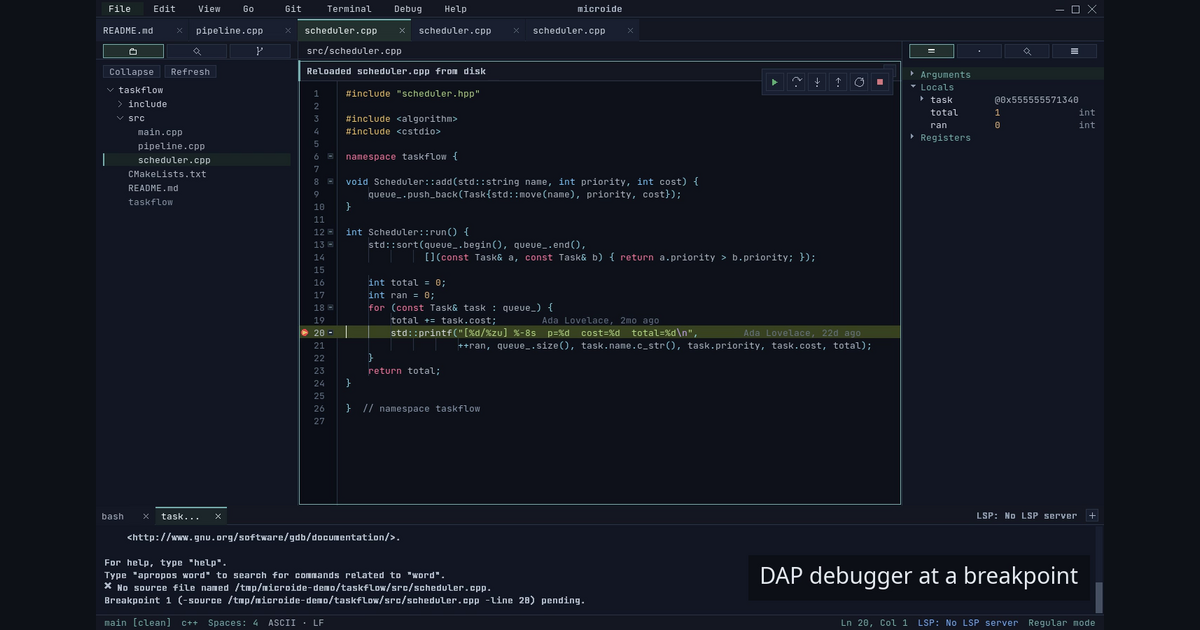
Task: Open the Debug menu
Action: tap(408, 9)
